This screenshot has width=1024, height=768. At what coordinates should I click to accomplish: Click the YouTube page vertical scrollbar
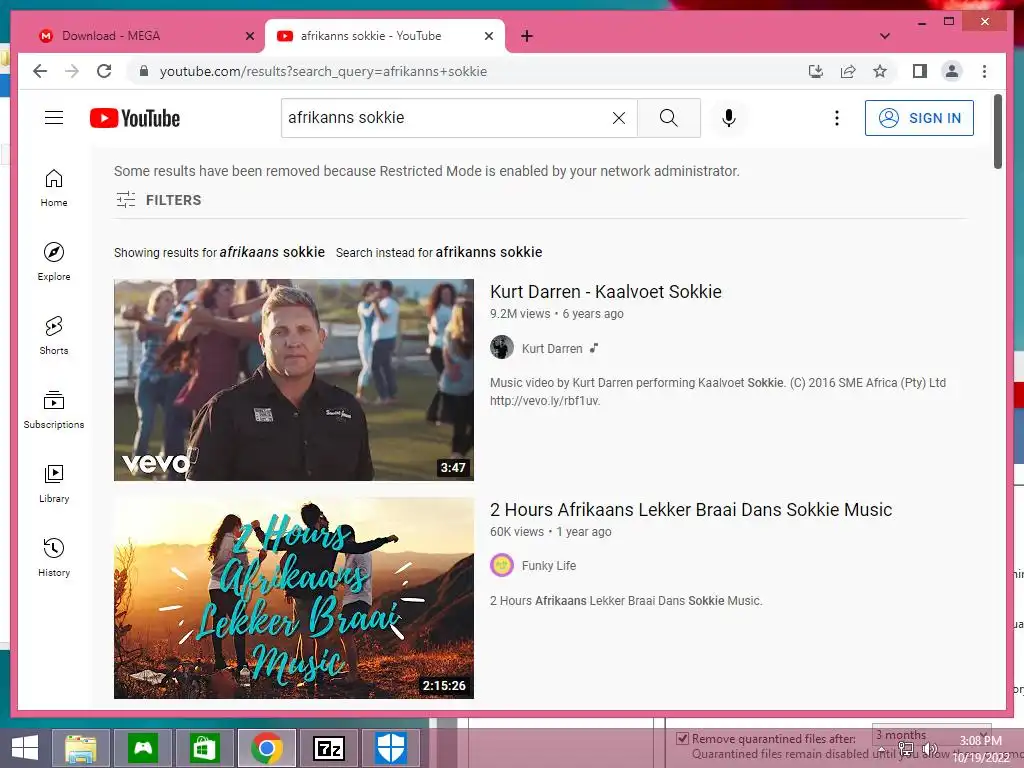click(997, 131)
